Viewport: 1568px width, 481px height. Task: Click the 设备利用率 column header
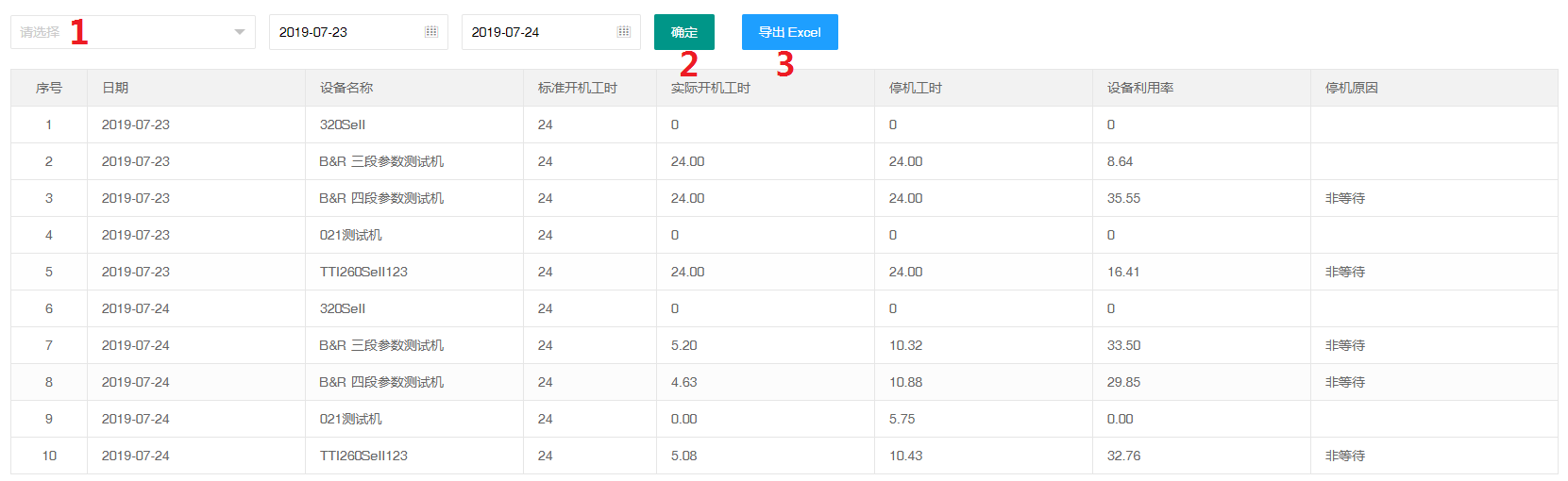[x=1140, y=88]
